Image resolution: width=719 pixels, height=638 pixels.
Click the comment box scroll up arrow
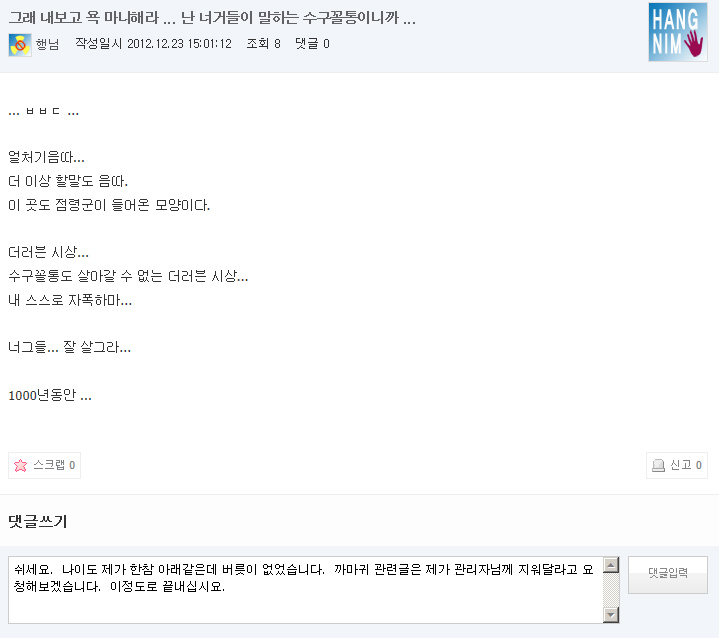pyautogui.click(x=611, y=565)
